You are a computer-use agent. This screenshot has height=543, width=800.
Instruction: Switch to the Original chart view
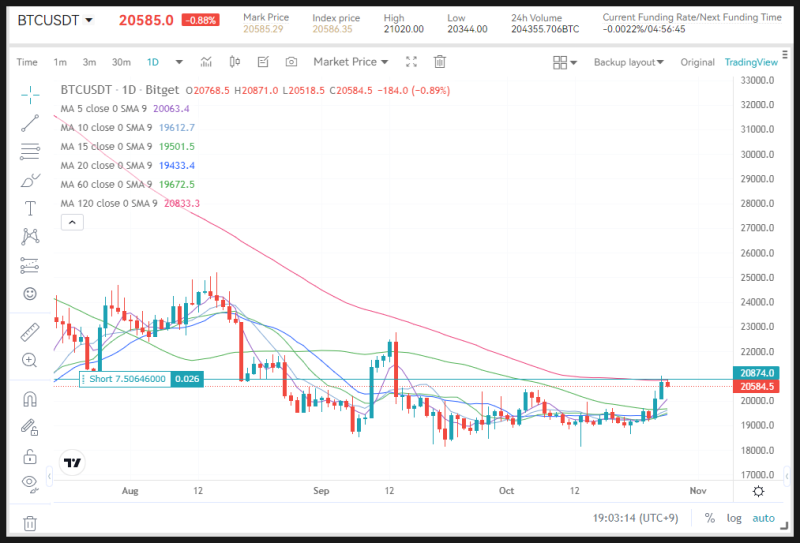[697, 62]
